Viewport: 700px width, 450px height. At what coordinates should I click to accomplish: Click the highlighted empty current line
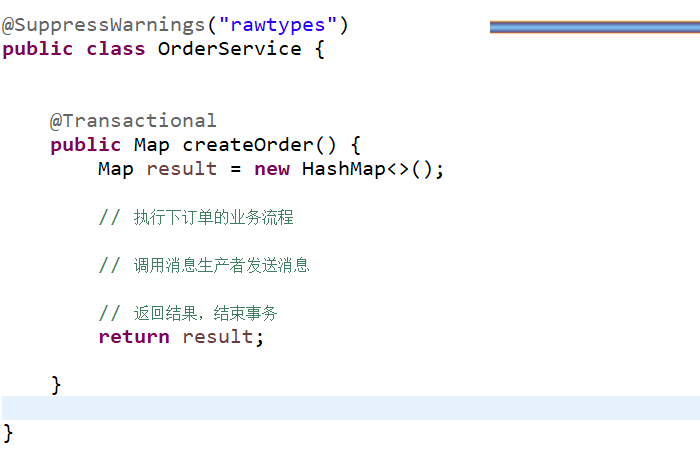click(x=351, y=408)
